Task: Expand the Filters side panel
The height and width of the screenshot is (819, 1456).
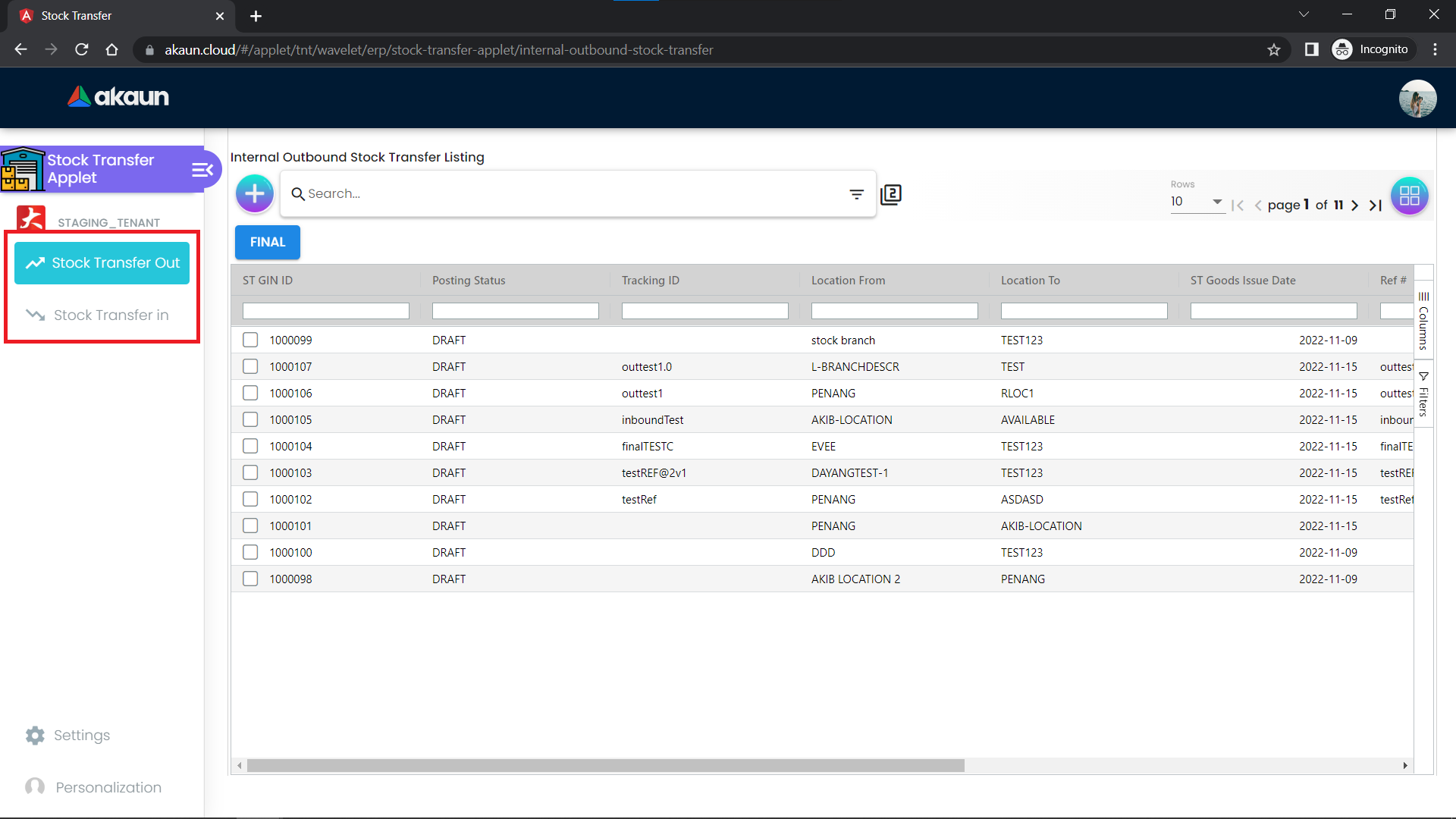Action: 1423,394
